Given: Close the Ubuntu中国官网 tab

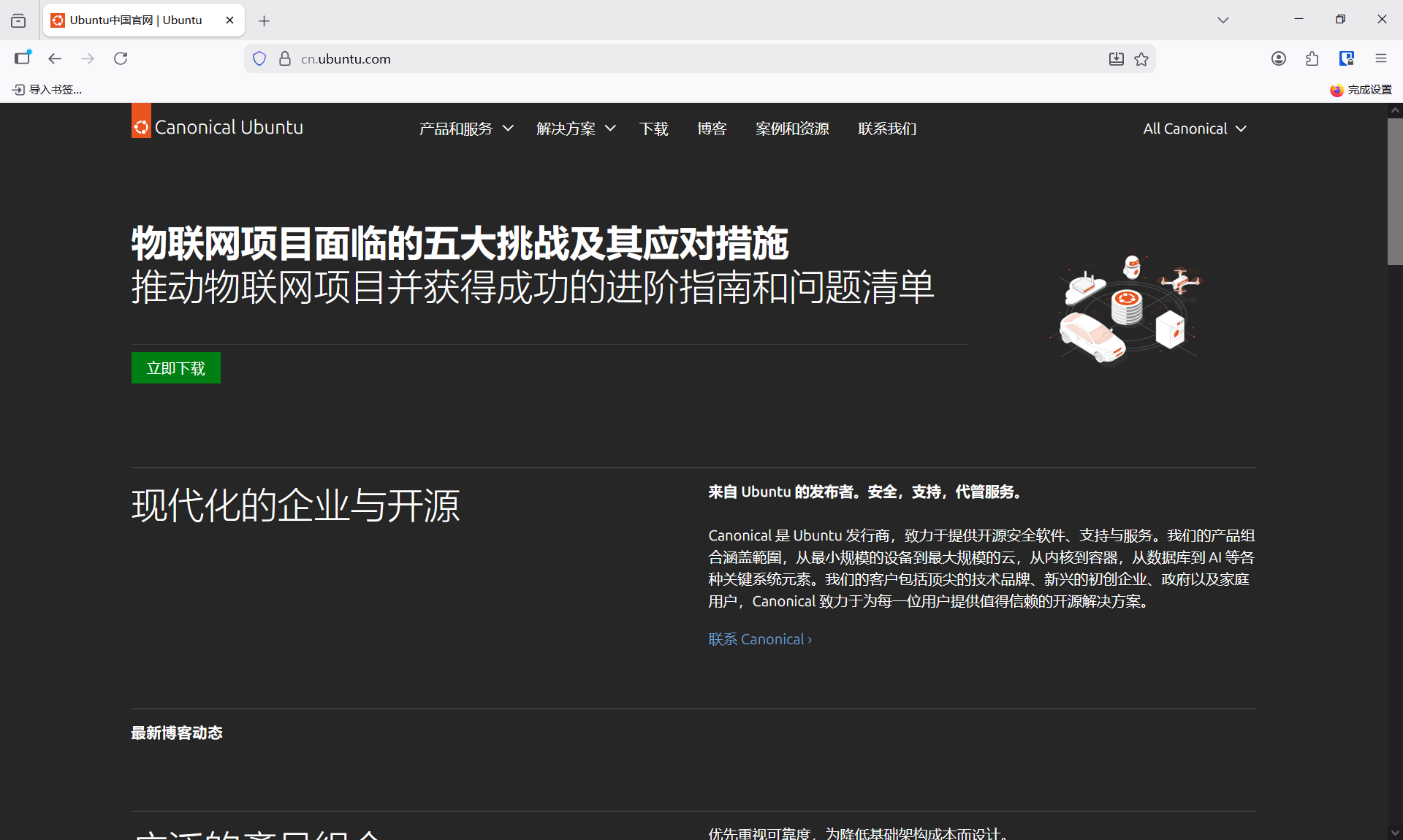Looking at the screenshot, I should [229, 20].
